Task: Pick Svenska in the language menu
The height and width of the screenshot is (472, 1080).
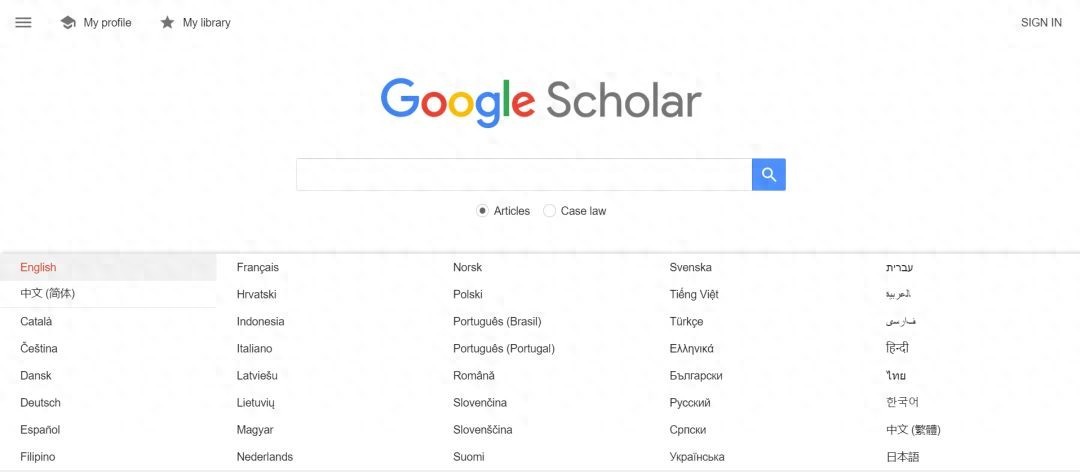Action: coord(691,267)
